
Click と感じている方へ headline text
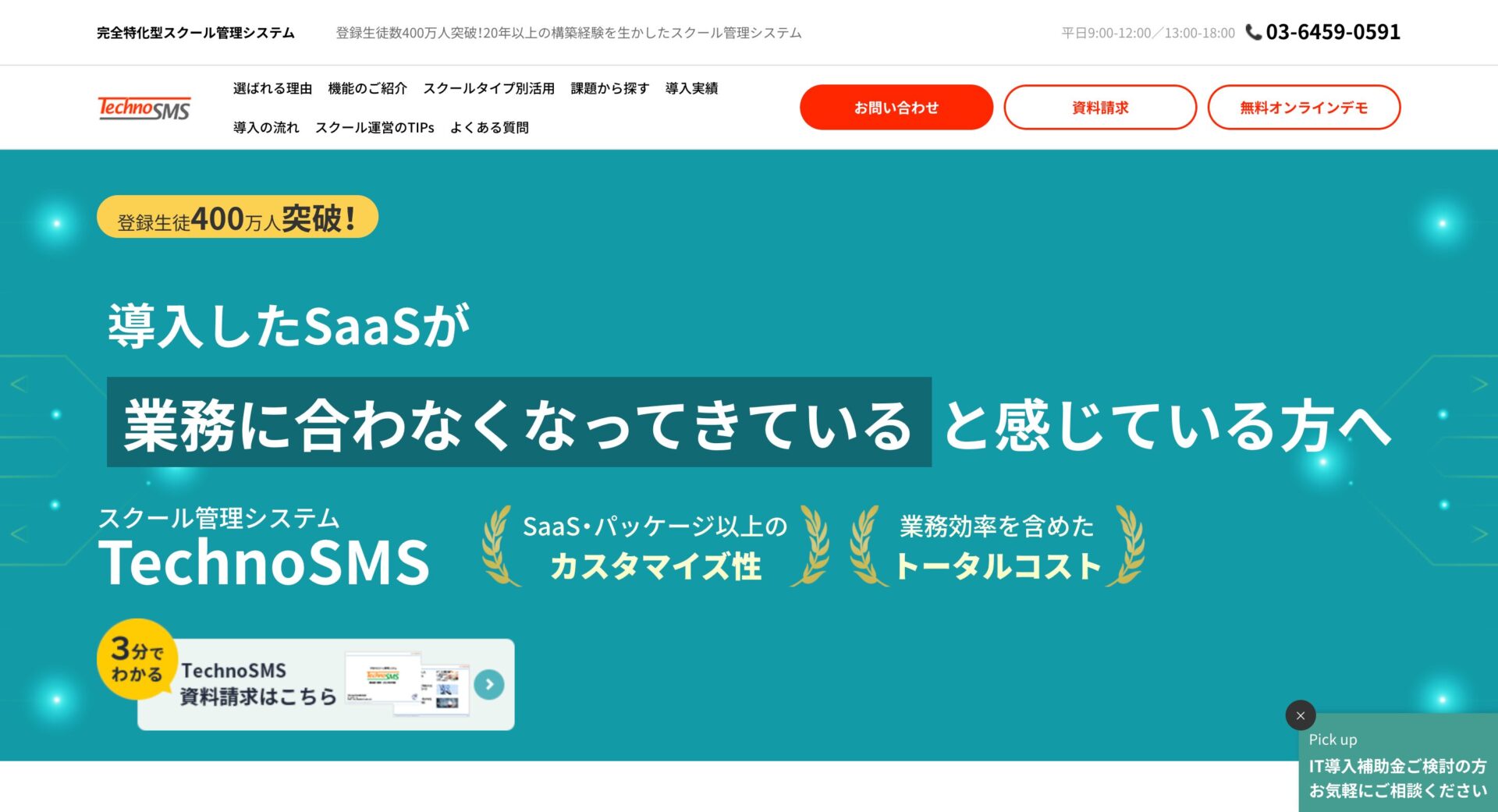[1168, 425]
